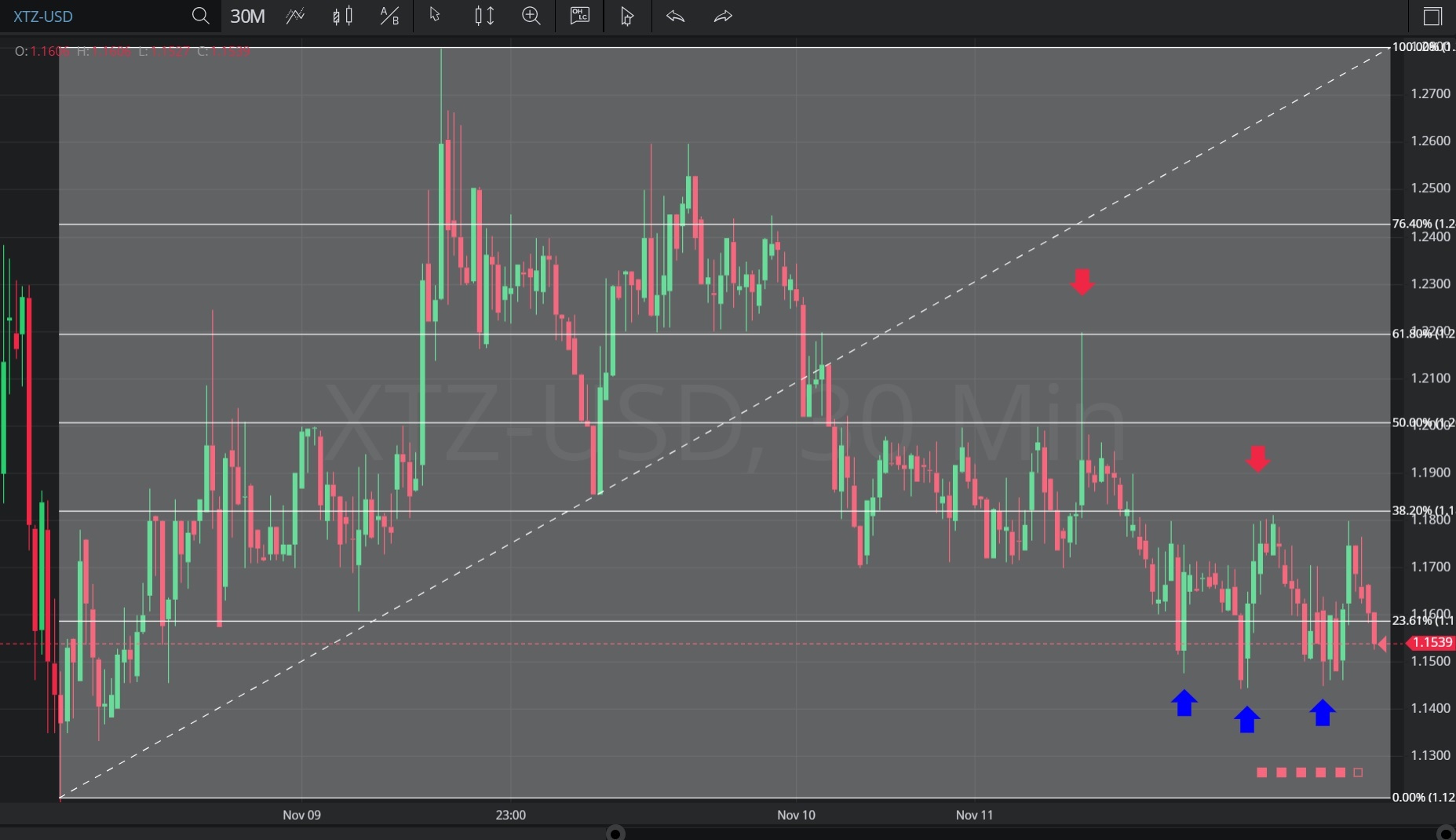Click the 1.2600 price axis label

coord(1430,141)
